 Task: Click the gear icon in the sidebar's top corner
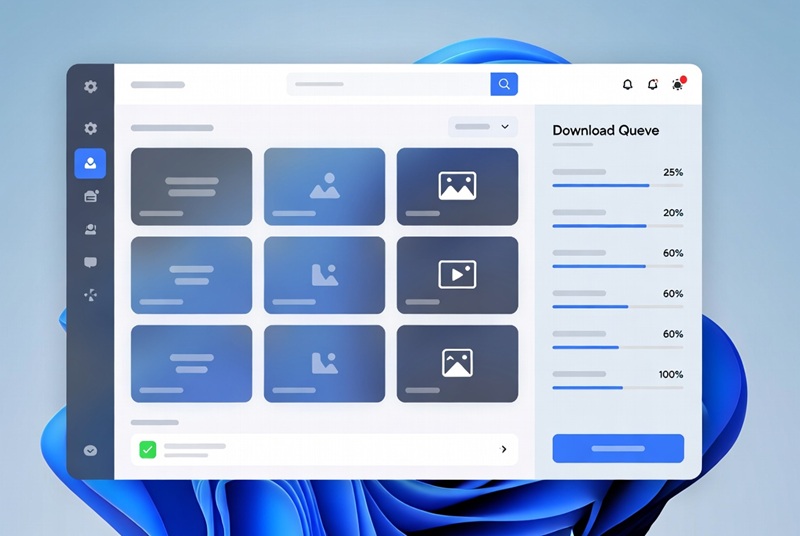tap(90, 86)
